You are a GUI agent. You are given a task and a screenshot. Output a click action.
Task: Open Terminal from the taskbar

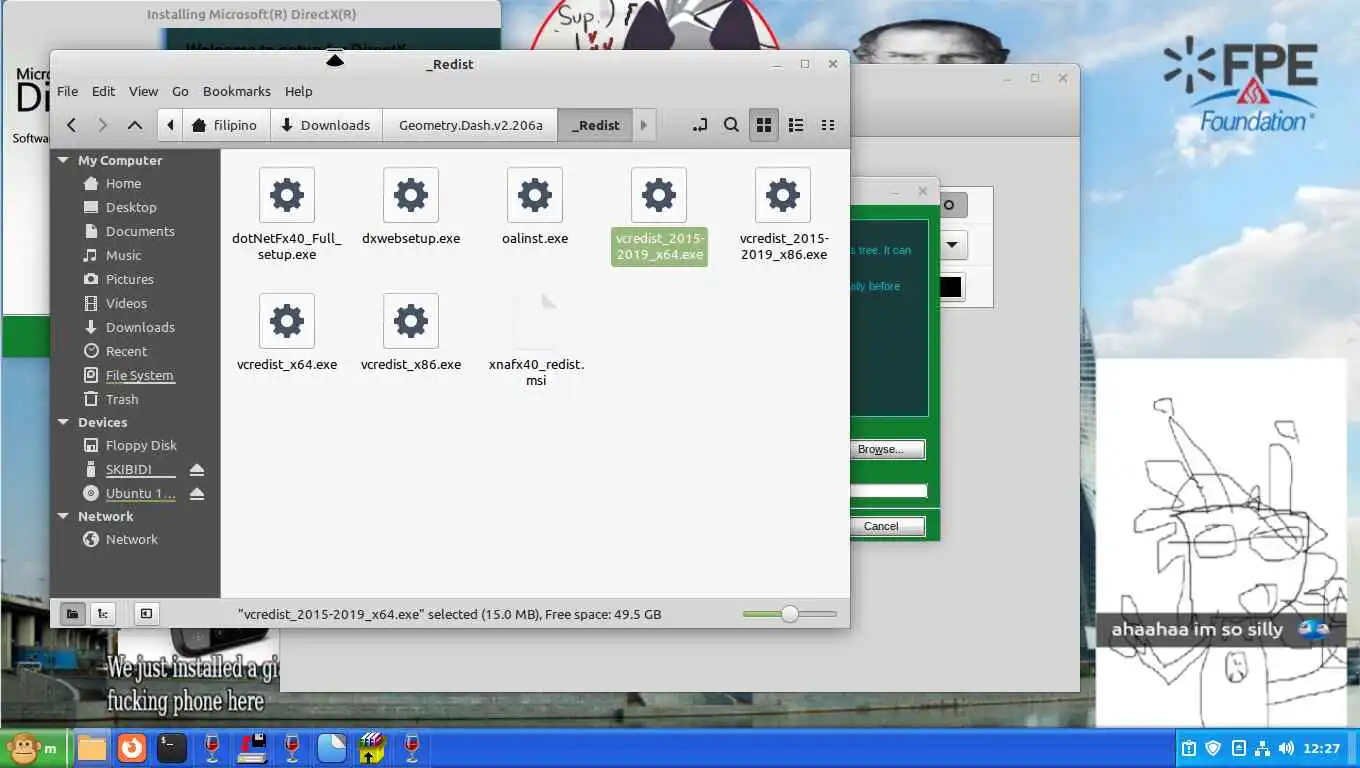coord(172,748)
